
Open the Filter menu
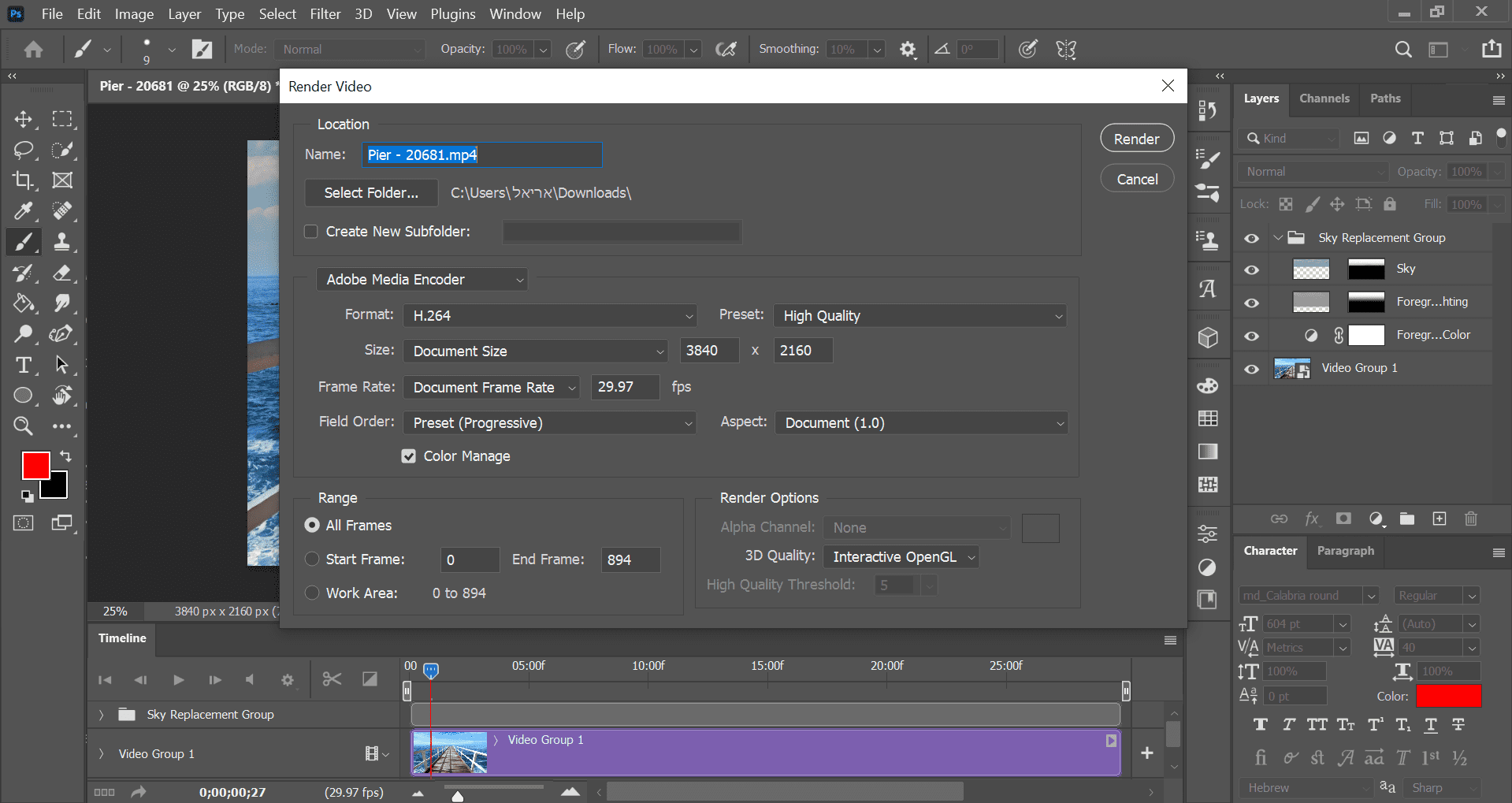tap(325, 14)
